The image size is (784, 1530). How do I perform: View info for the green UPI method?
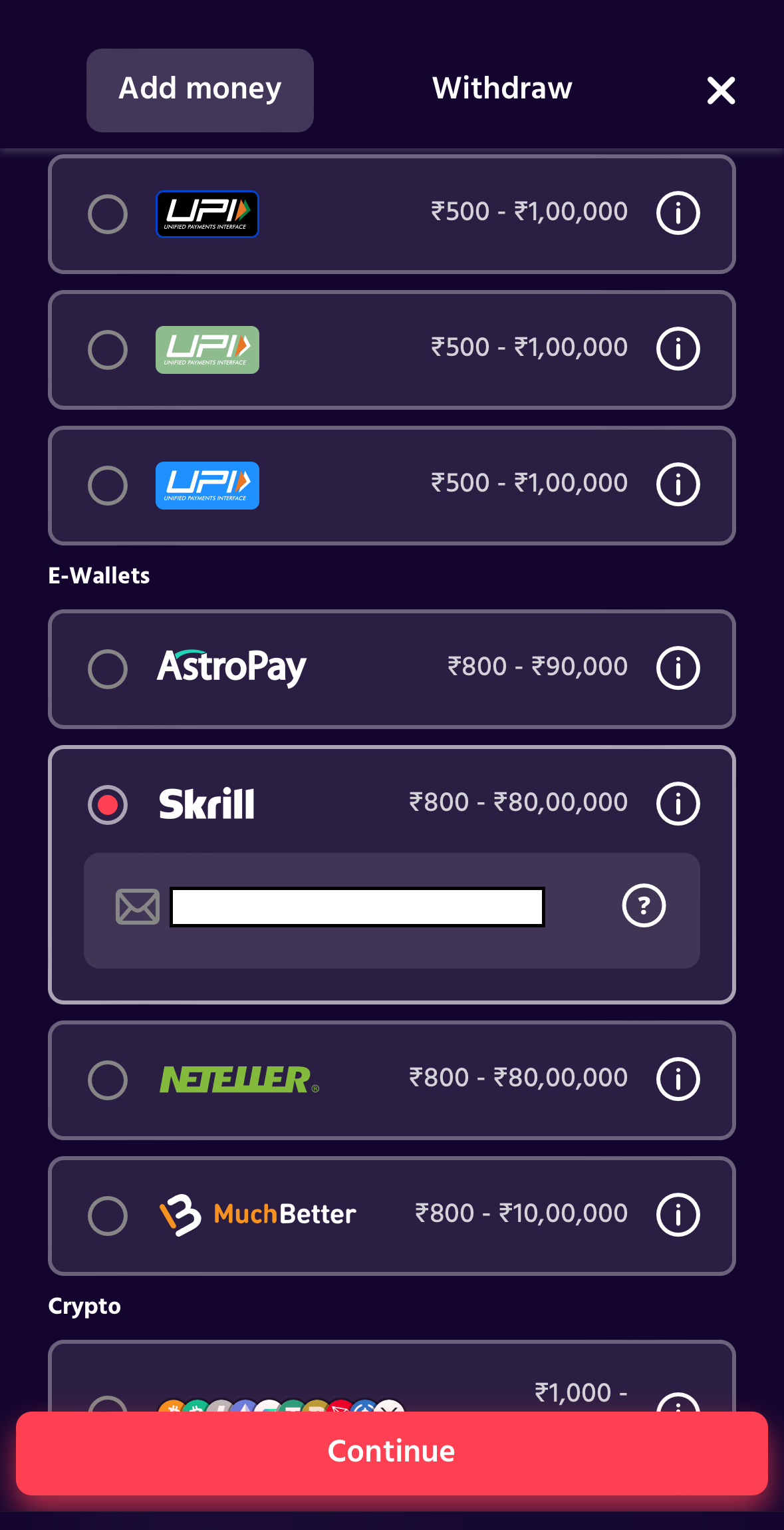coord(677,349)
